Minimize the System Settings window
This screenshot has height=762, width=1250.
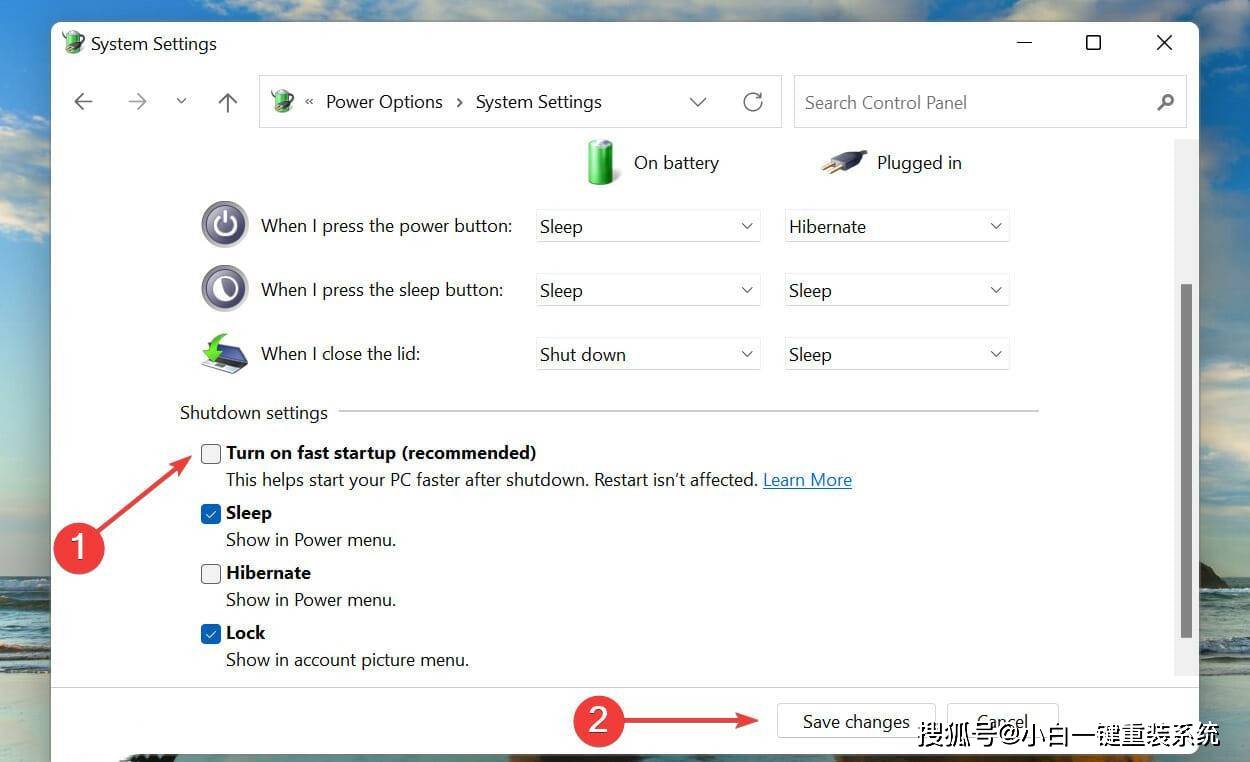[1025, 43]
